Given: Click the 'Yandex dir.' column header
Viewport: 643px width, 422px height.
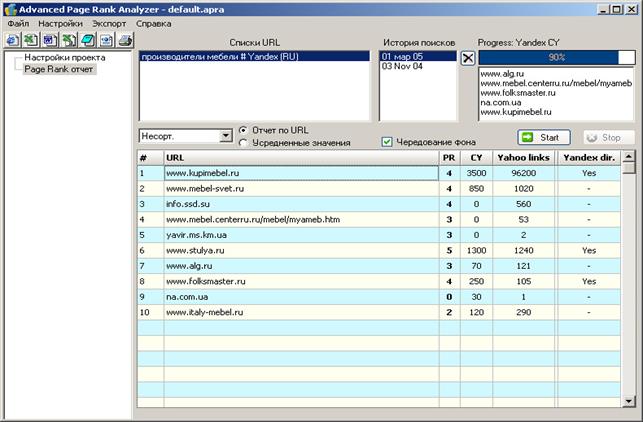Looking at the screenshot, I should click(x=589, y=158).
